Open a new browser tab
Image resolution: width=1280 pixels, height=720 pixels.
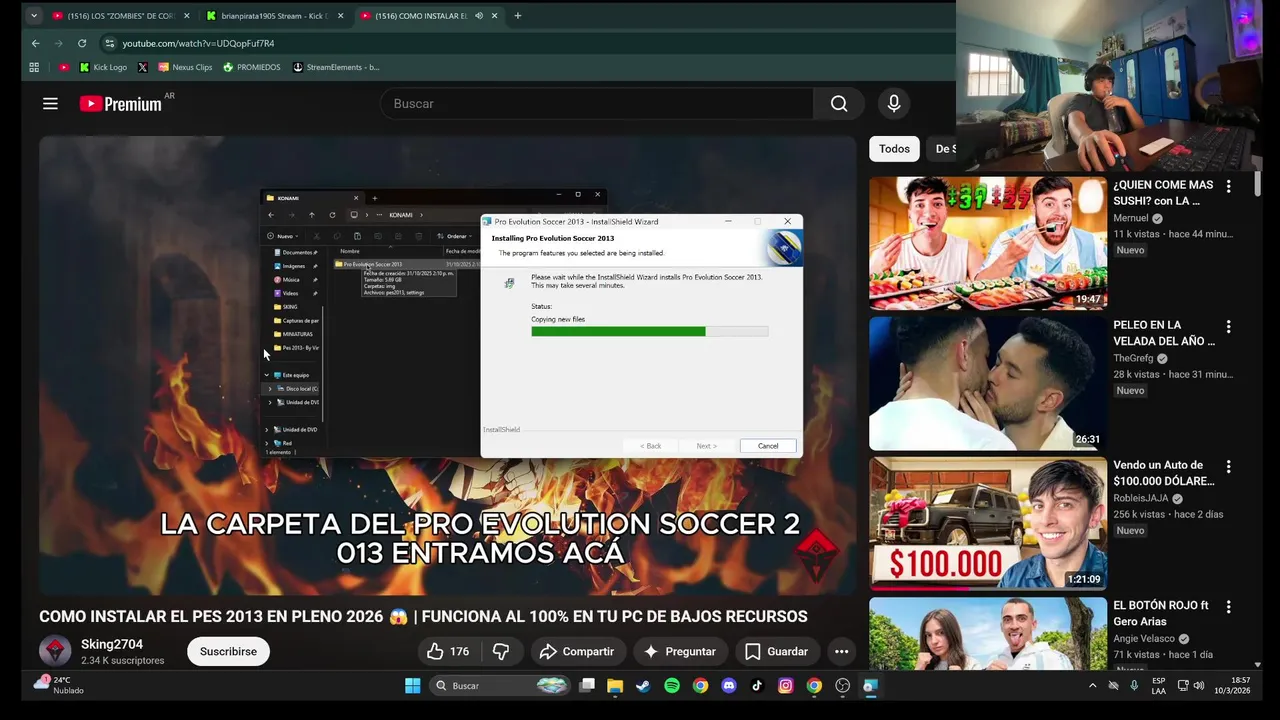pyautogui.click(x=517, y=16)
